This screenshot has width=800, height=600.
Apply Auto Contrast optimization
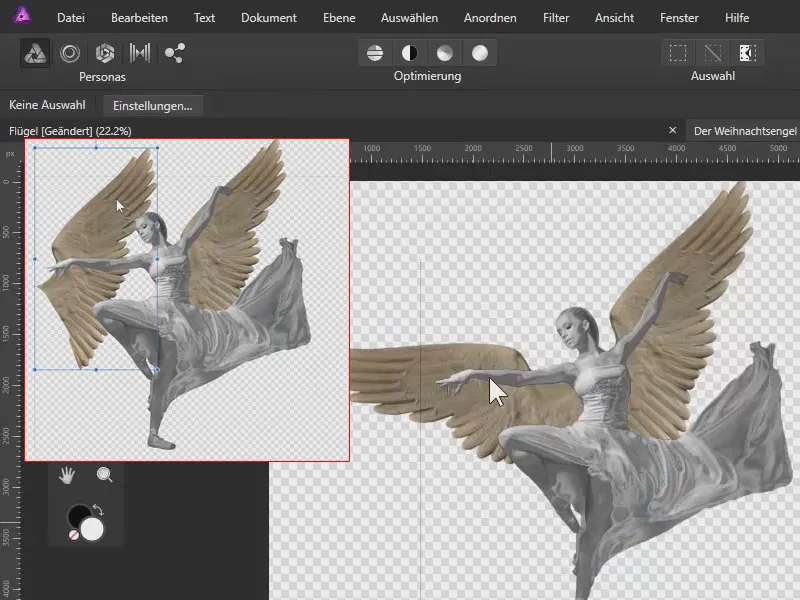(410, 53)
